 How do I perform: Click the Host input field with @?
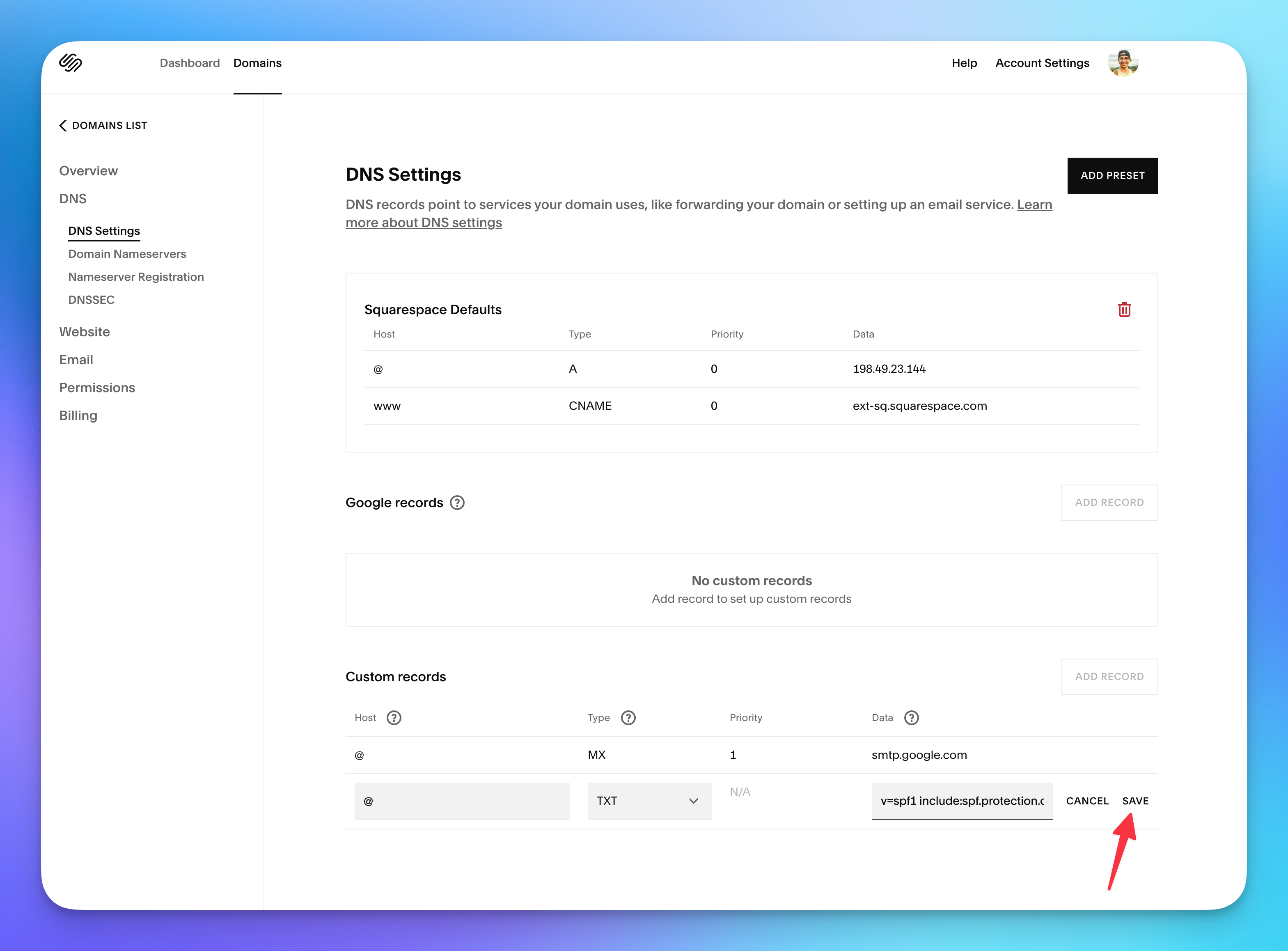(x=461, y=801)
